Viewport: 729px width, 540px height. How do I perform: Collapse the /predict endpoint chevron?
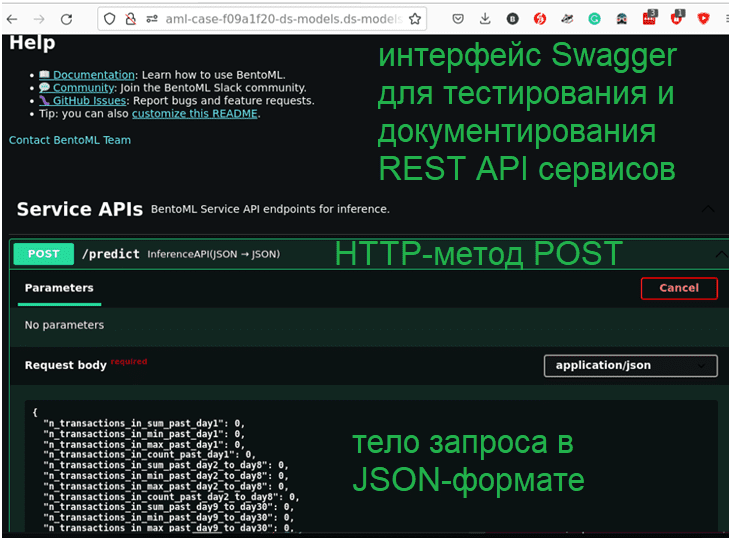tap(719, 254)
